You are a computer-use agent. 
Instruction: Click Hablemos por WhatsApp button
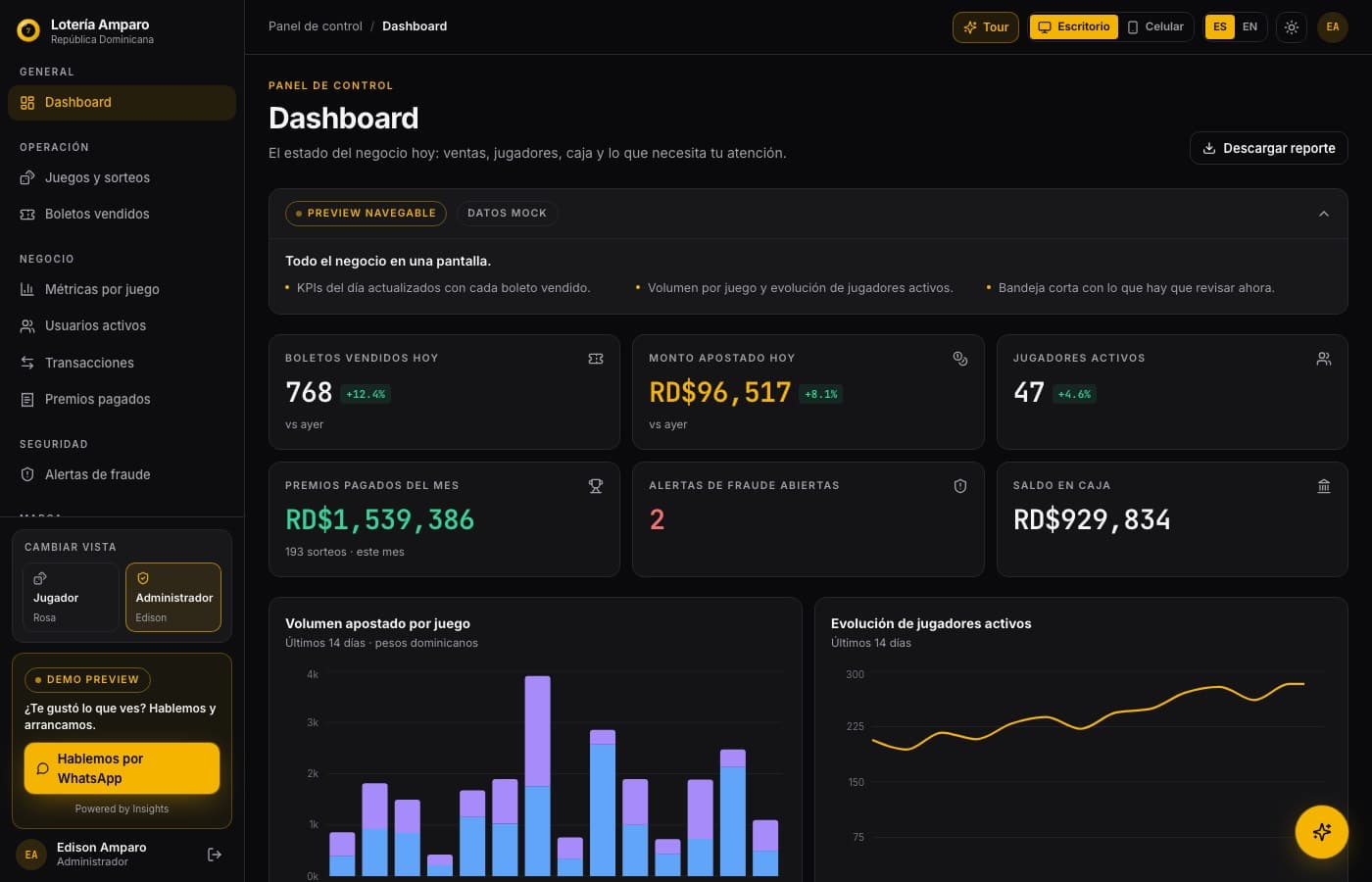click(x=122, y=768)
